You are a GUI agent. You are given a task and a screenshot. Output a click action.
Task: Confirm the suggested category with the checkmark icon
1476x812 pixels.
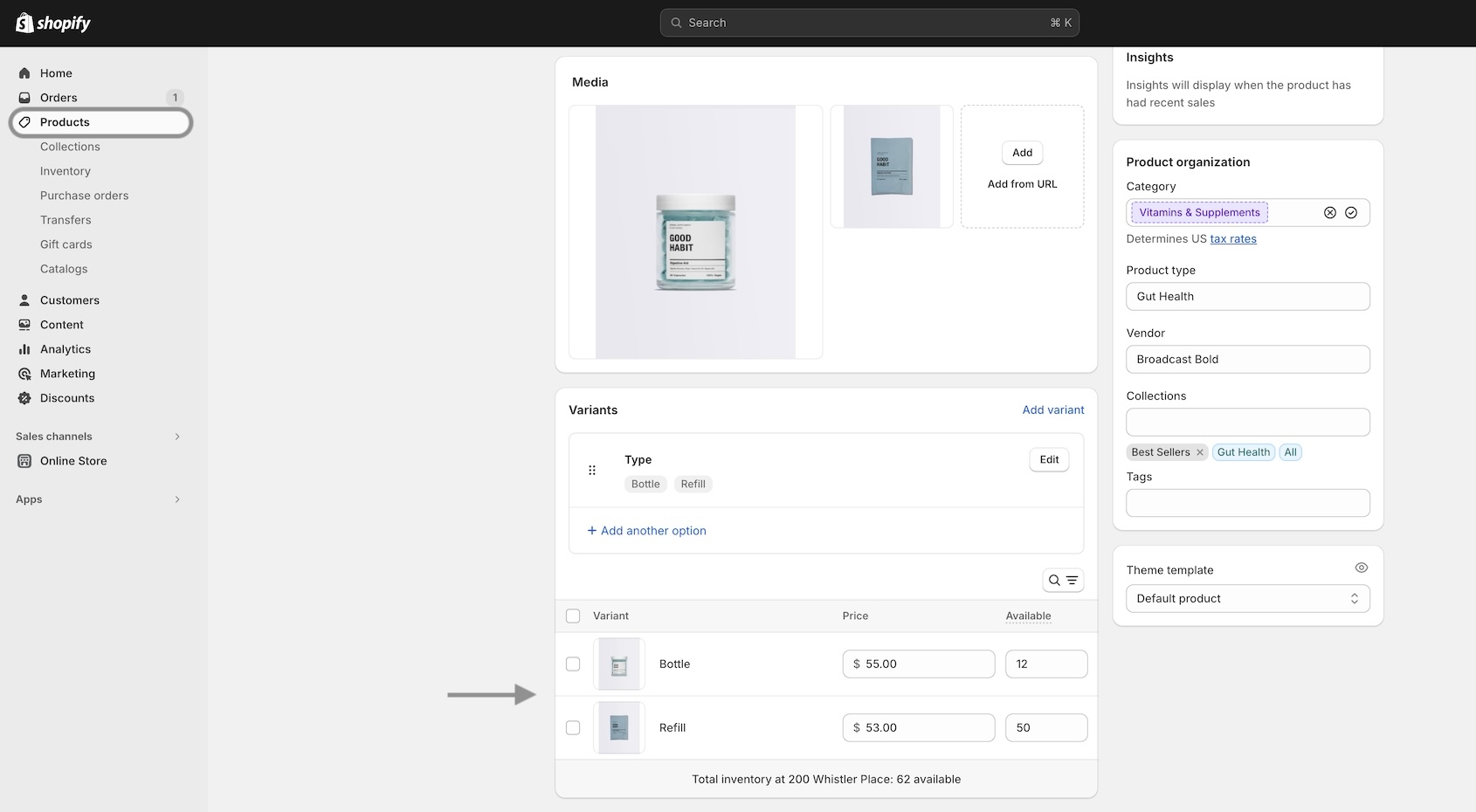pos(1351,212)
